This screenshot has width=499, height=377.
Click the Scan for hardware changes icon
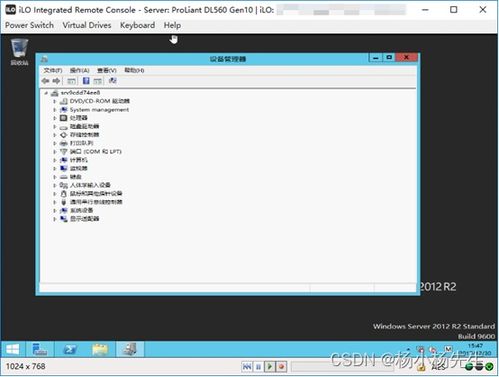[x=113, y=81]
